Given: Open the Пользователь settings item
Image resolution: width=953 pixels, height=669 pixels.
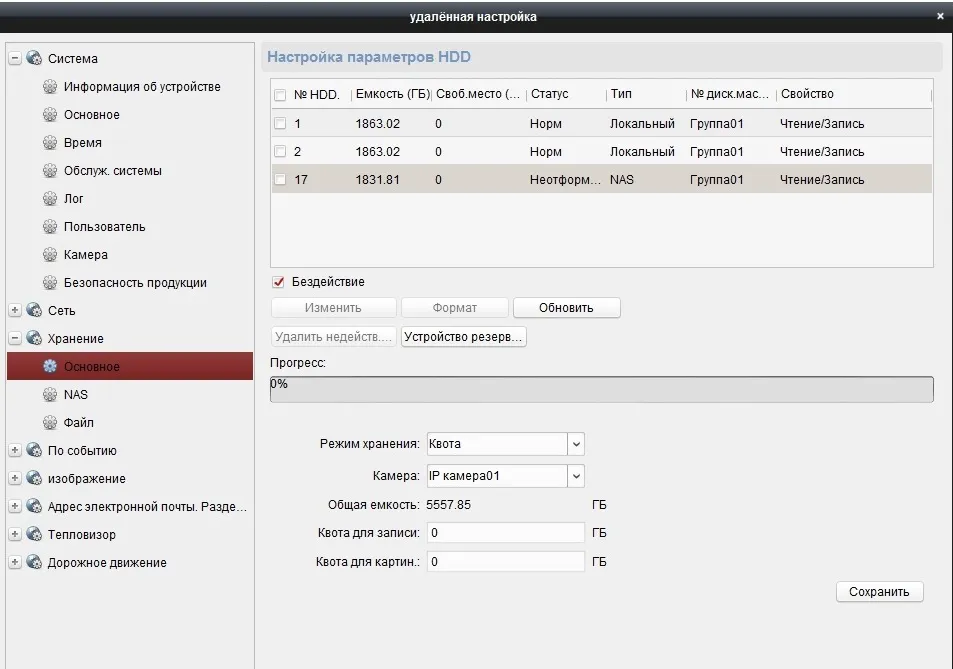Looking at the screenshot, I should (x=104, y=227).
